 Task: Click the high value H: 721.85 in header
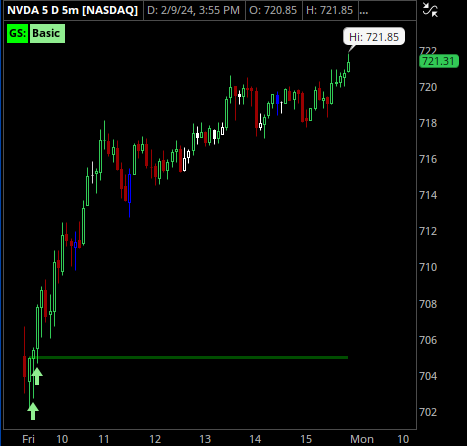[x=329, y=10]
